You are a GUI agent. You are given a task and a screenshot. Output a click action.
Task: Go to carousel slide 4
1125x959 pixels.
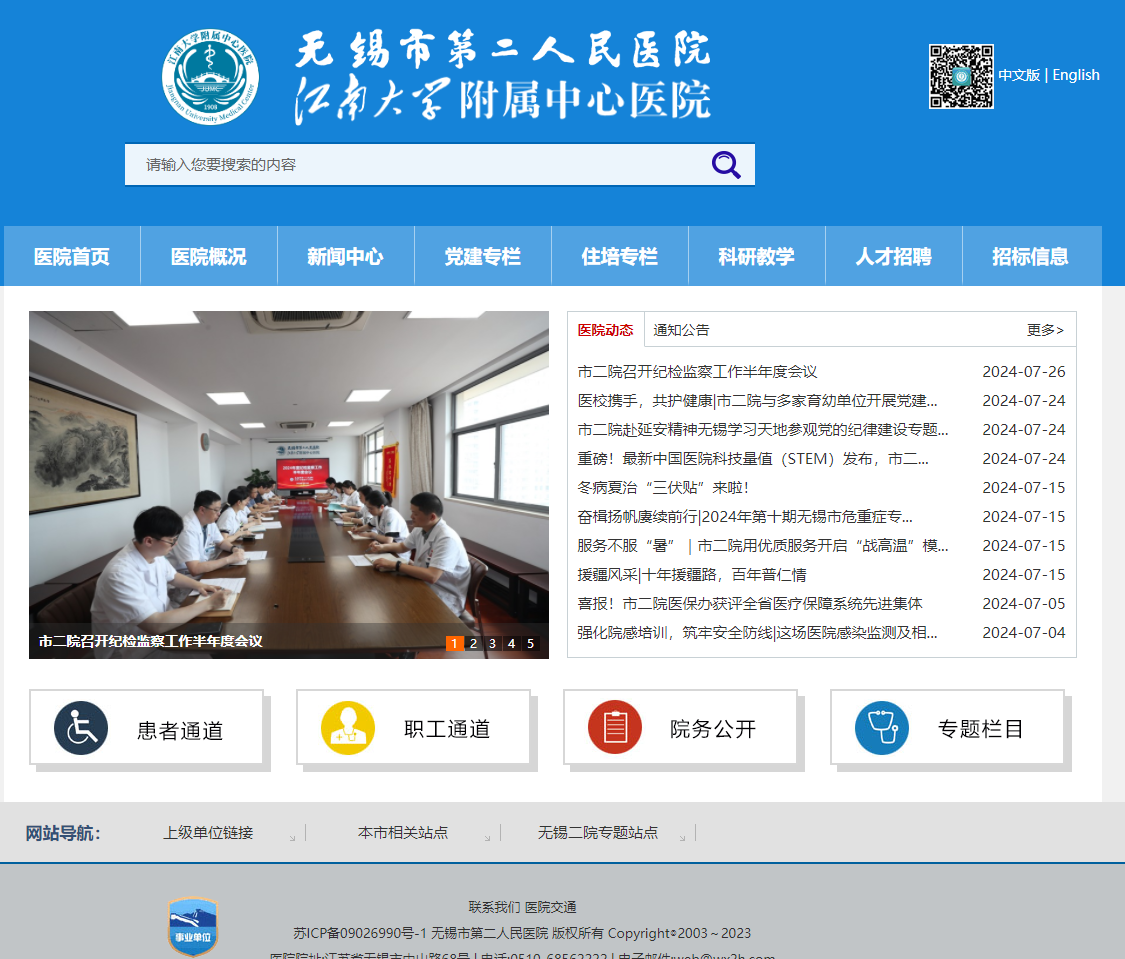click(512, 643)
